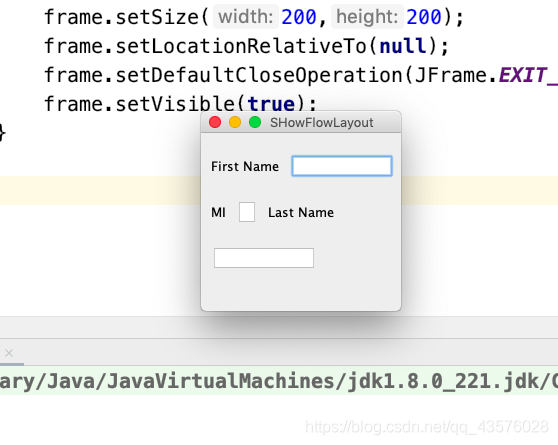The height and width of the screenshot is (445, 558).
Task: Click the frame.setVisible(true) code line
Action: pos(180,104)
